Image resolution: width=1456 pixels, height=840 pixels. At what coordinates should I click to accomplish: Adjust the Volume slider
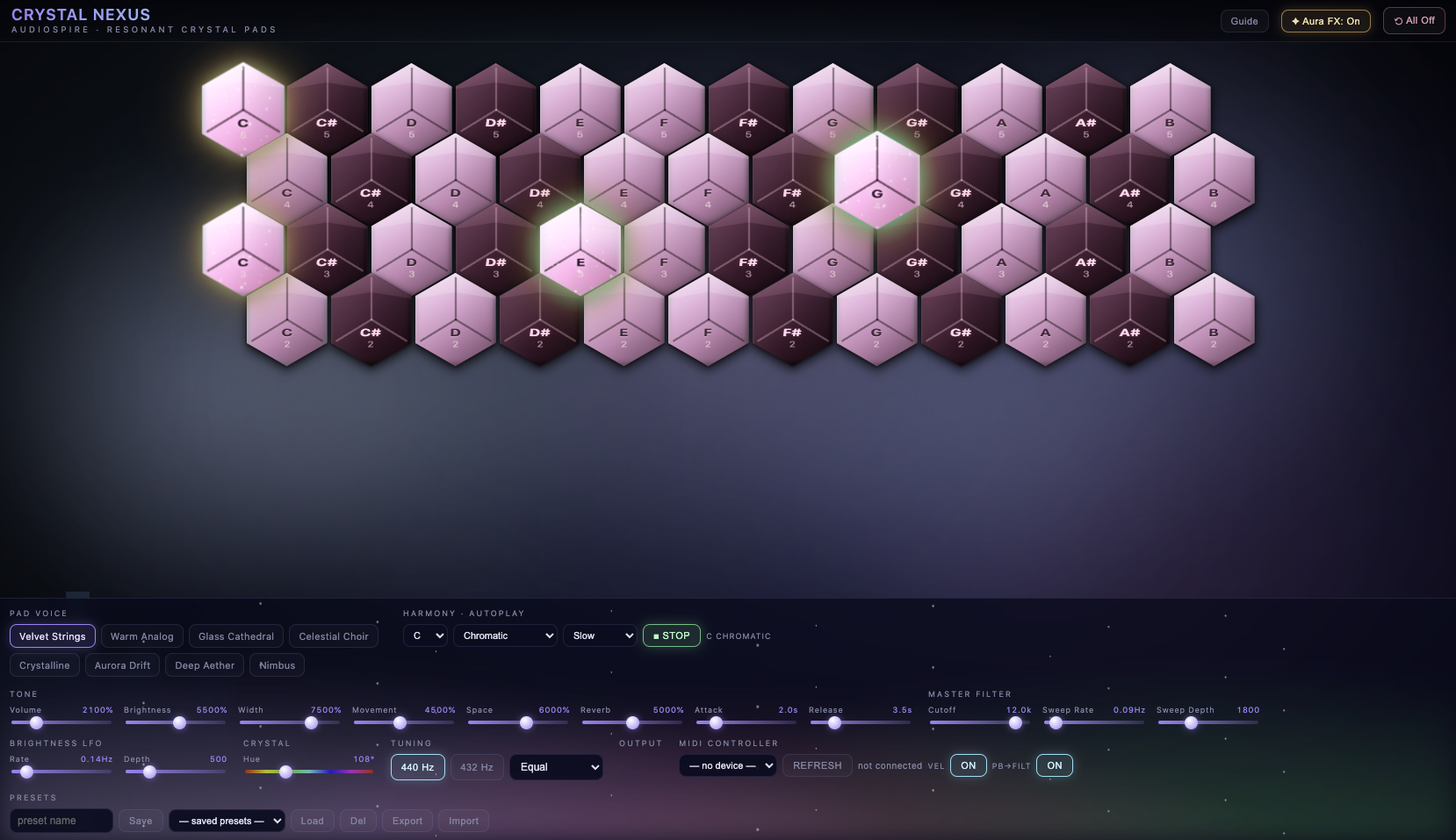pyautogui.click(x=61, y=722)
